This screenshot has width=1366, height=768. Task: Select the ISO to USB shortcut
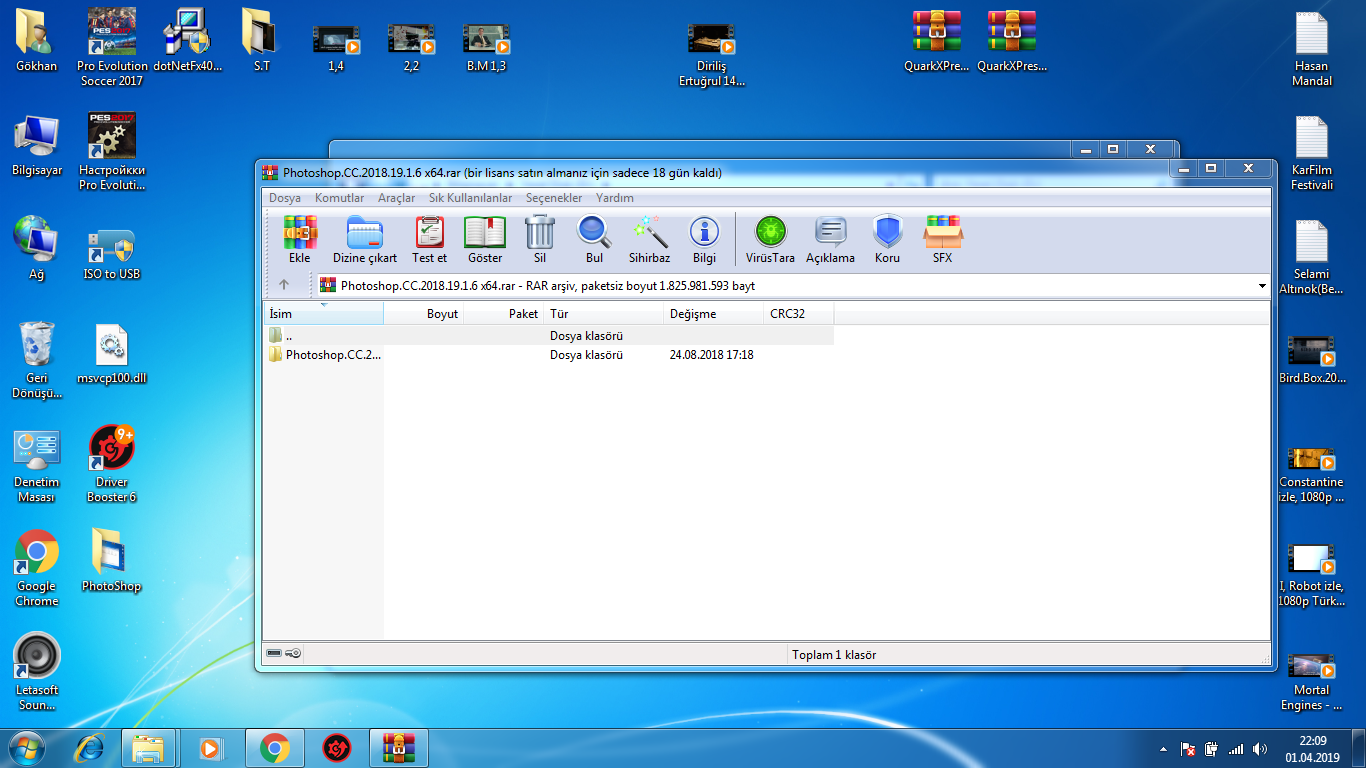[x=112, y=254]
